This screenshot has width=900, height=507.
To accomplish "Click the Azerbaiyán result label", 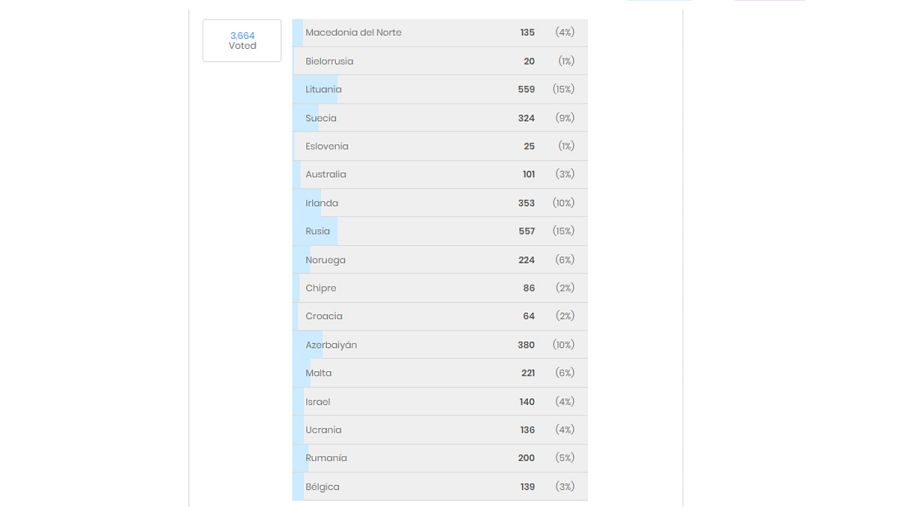I will pos(331,345).
